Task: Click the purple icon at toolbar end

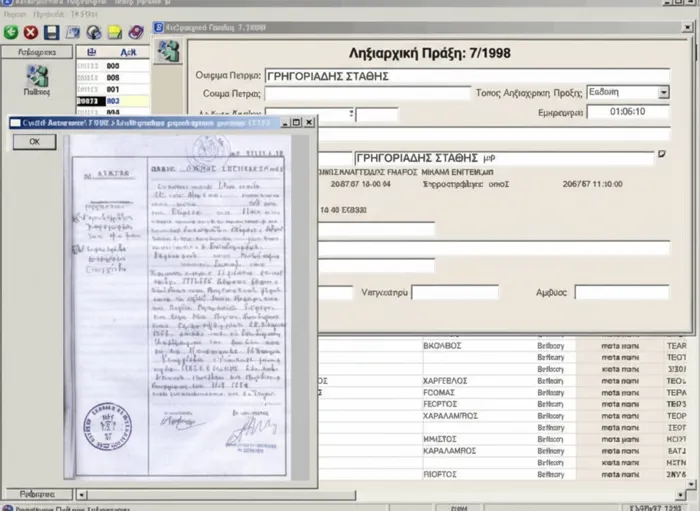Action: (135, 32)
